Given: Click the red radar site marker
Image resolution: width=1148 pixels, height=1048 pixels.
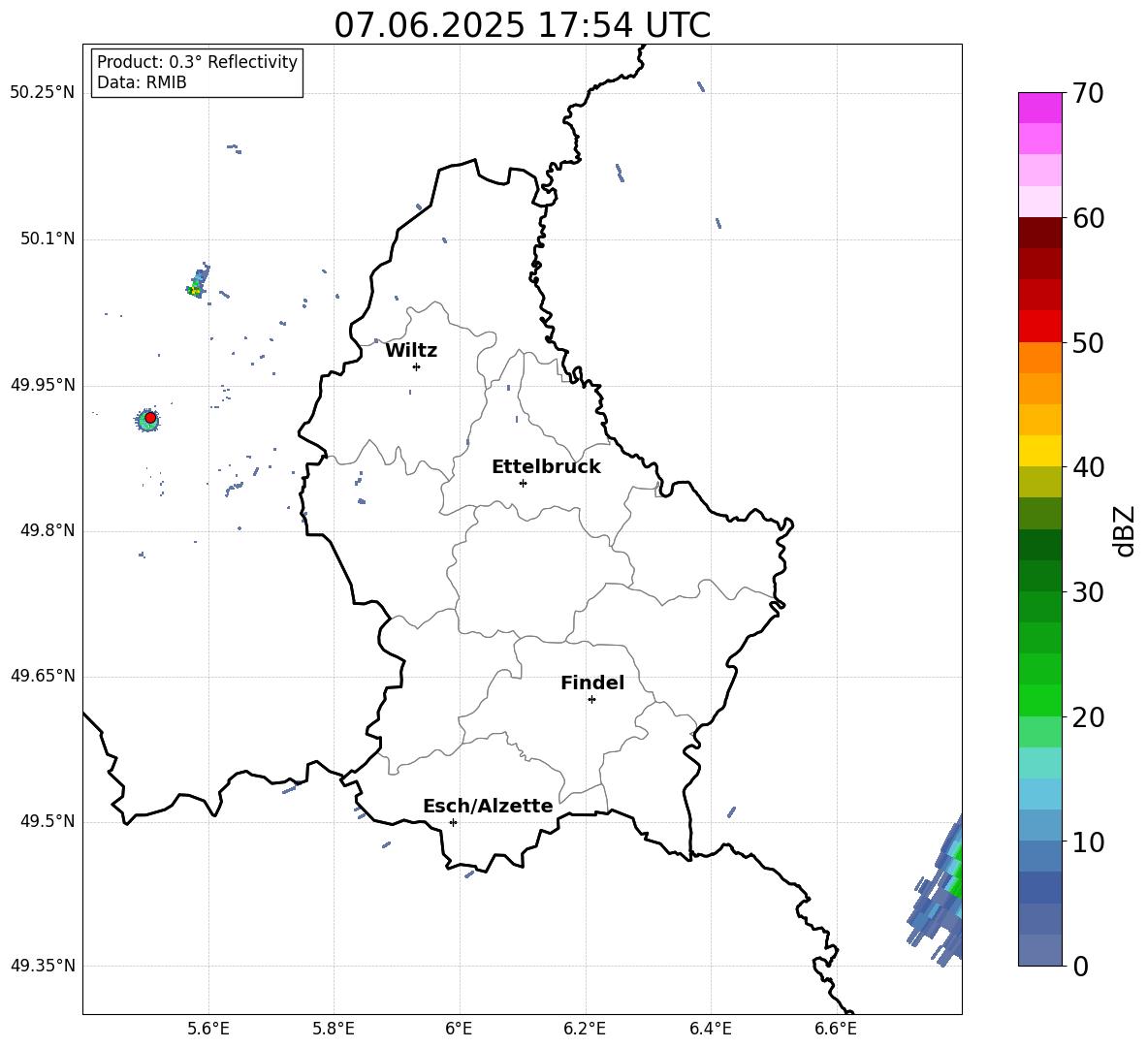Looking at the screenshot, I should click(150, 418).
